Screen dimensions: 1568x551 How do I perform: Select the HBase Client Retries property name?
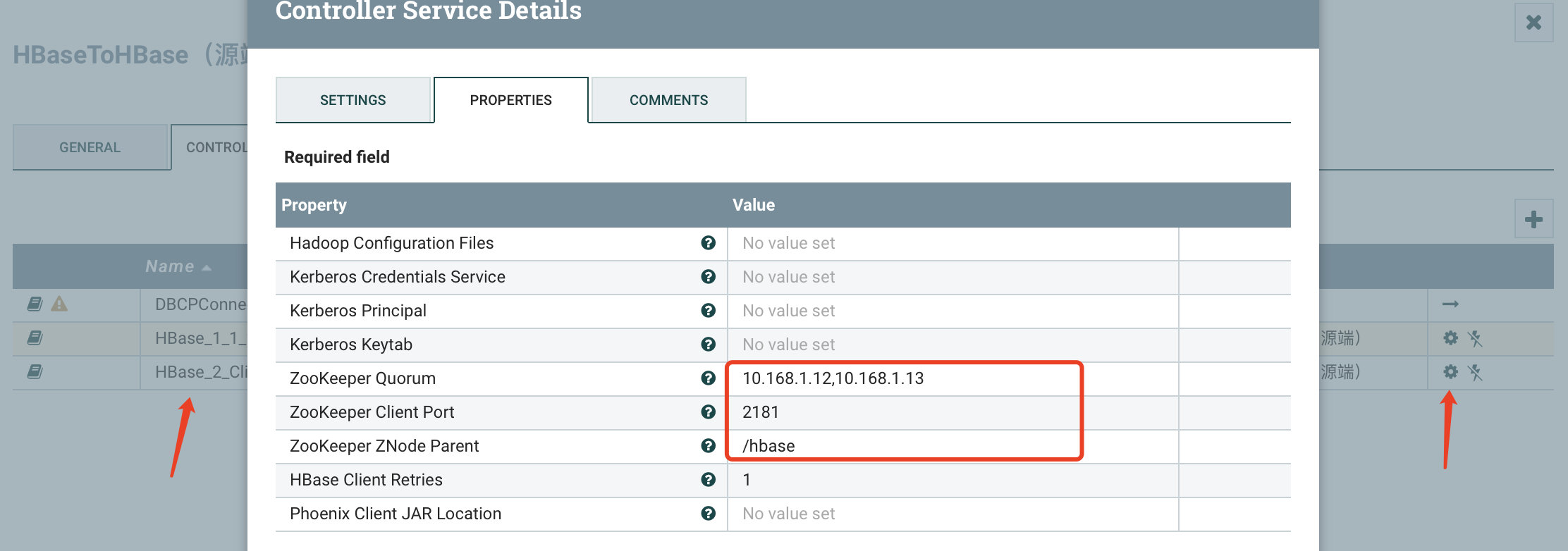click(x=366, y=480)
